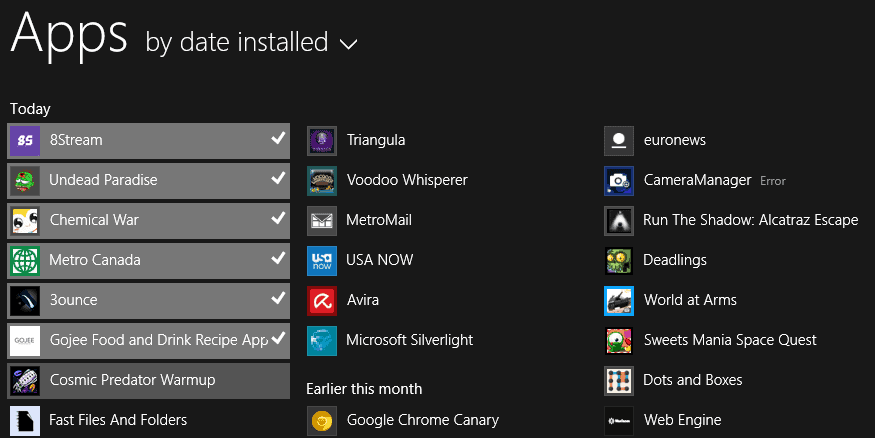Click the 'Earlier this month' group heading

(364, 389)
